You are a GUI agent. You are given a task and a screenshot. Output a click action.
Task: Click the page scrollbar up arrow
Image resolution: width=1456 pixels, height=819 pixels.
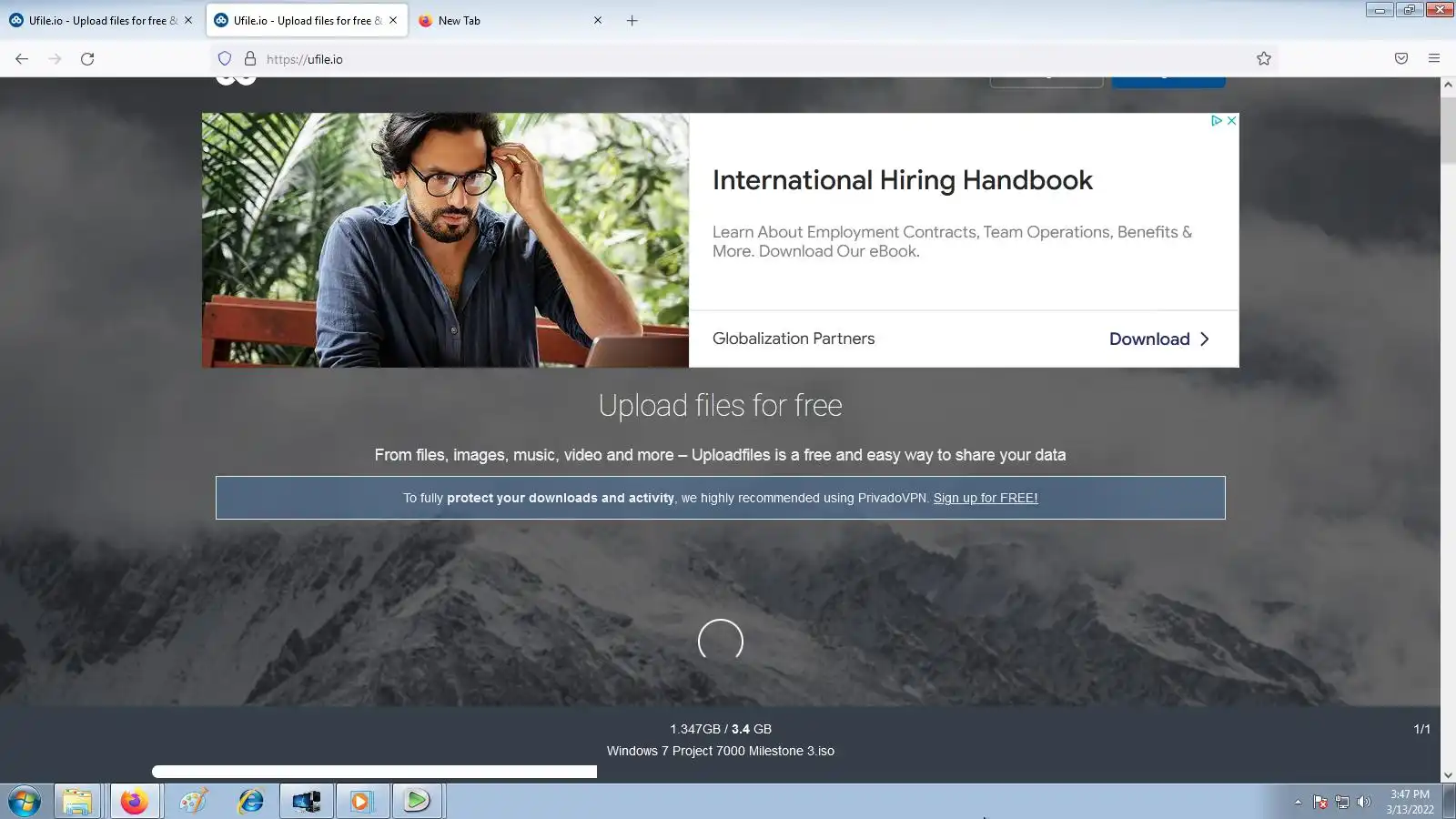coord(1448,85)
